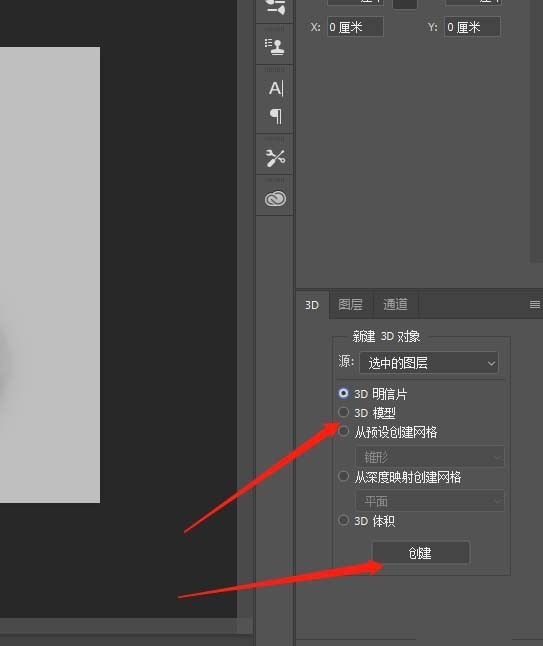This screenshot has height=646, width=543.
Task: Select the 从预设创建网格 radio option
Action: tap(343, 431)
